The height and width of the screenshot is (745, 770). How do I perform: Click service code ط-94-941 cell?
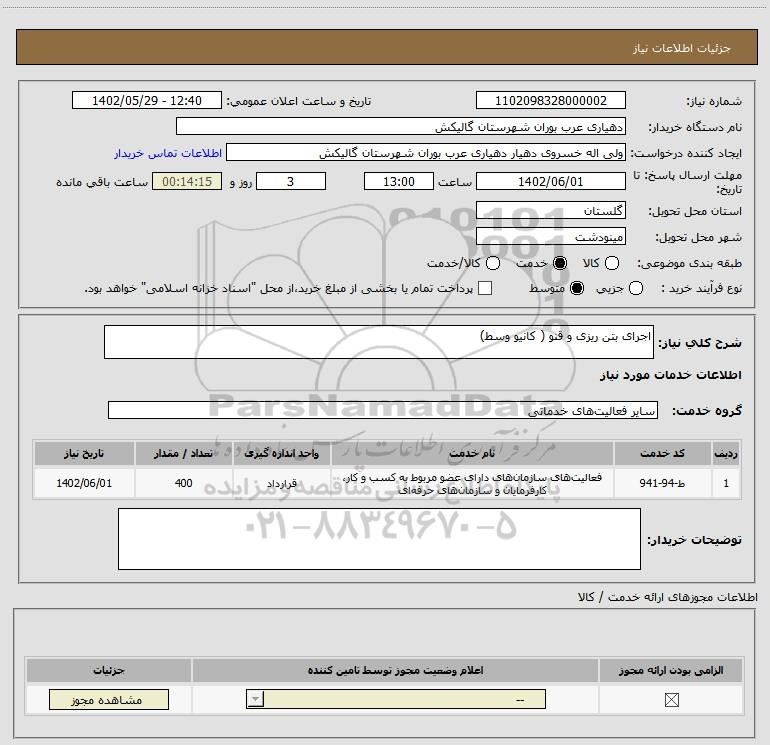pos(662,483)
